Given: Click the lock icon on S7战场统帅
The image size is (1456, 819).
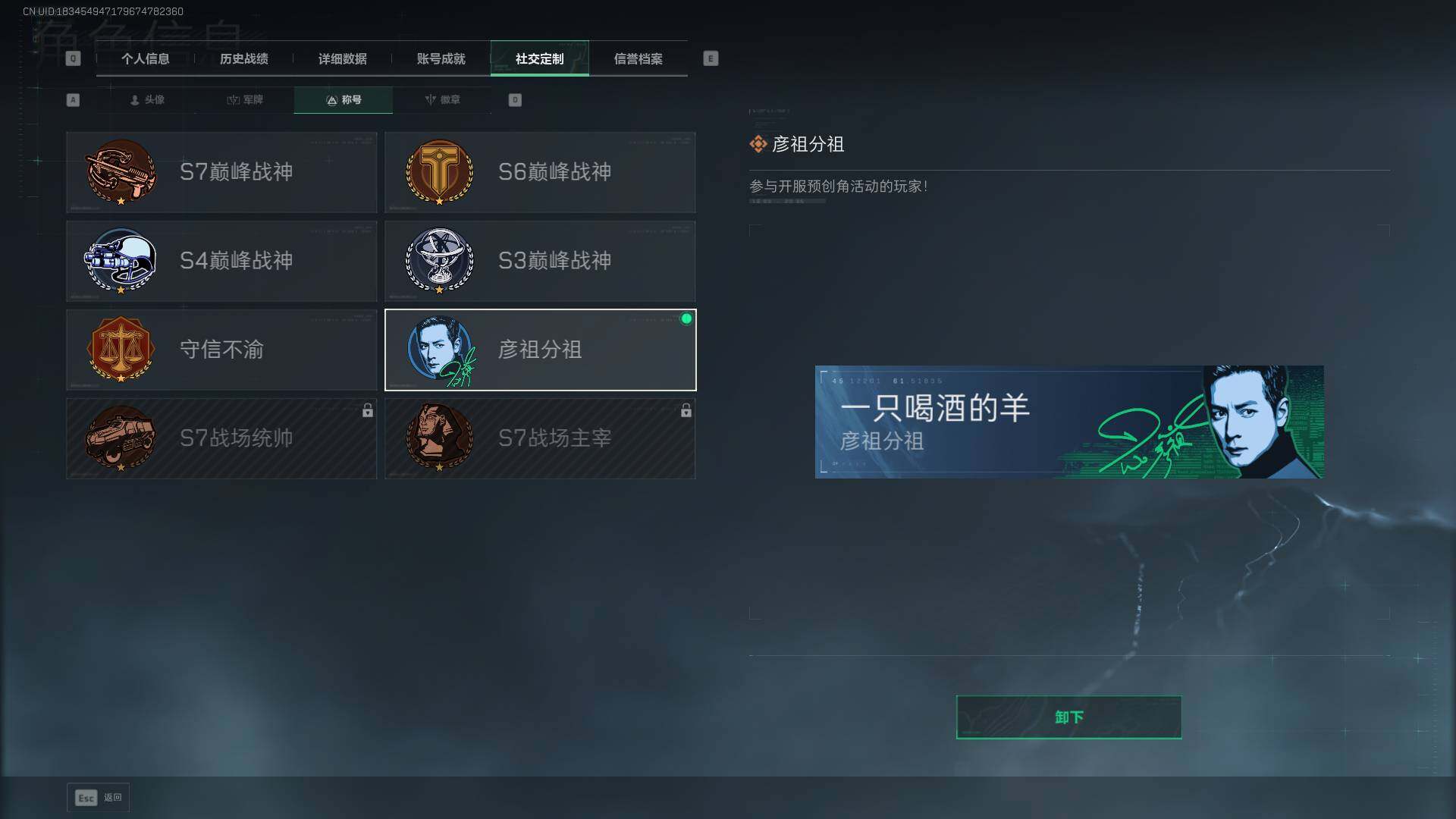Looking at the screenshot, I should click(x=368, y=410).
